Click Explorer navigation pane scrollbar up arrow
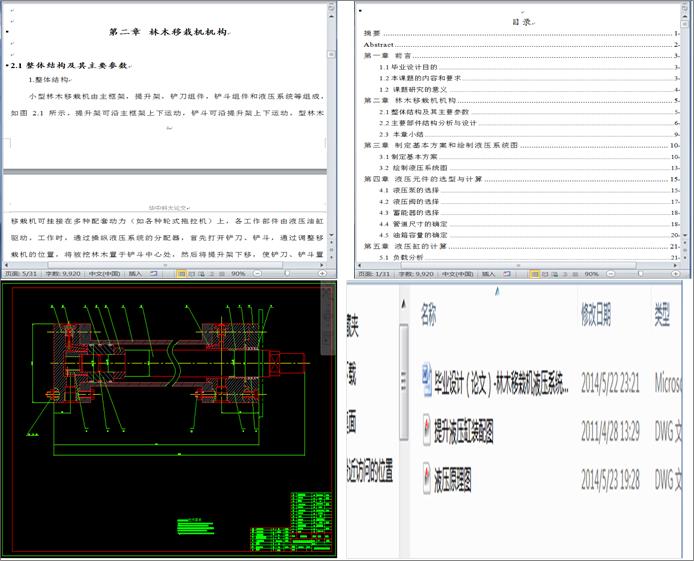The width and height of the screenshot is (694, 561). [403, 304]
